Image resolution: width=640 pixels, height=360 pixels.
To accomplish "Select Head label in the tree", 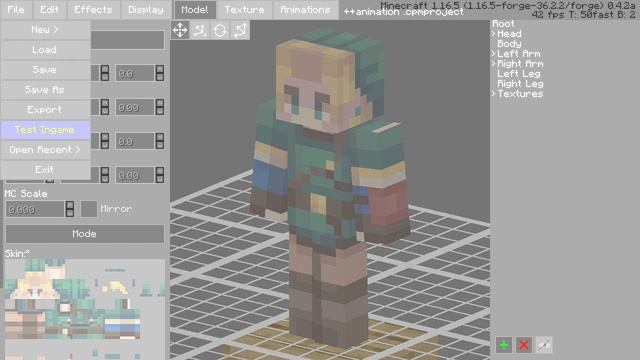I will [x=509, y=33].
